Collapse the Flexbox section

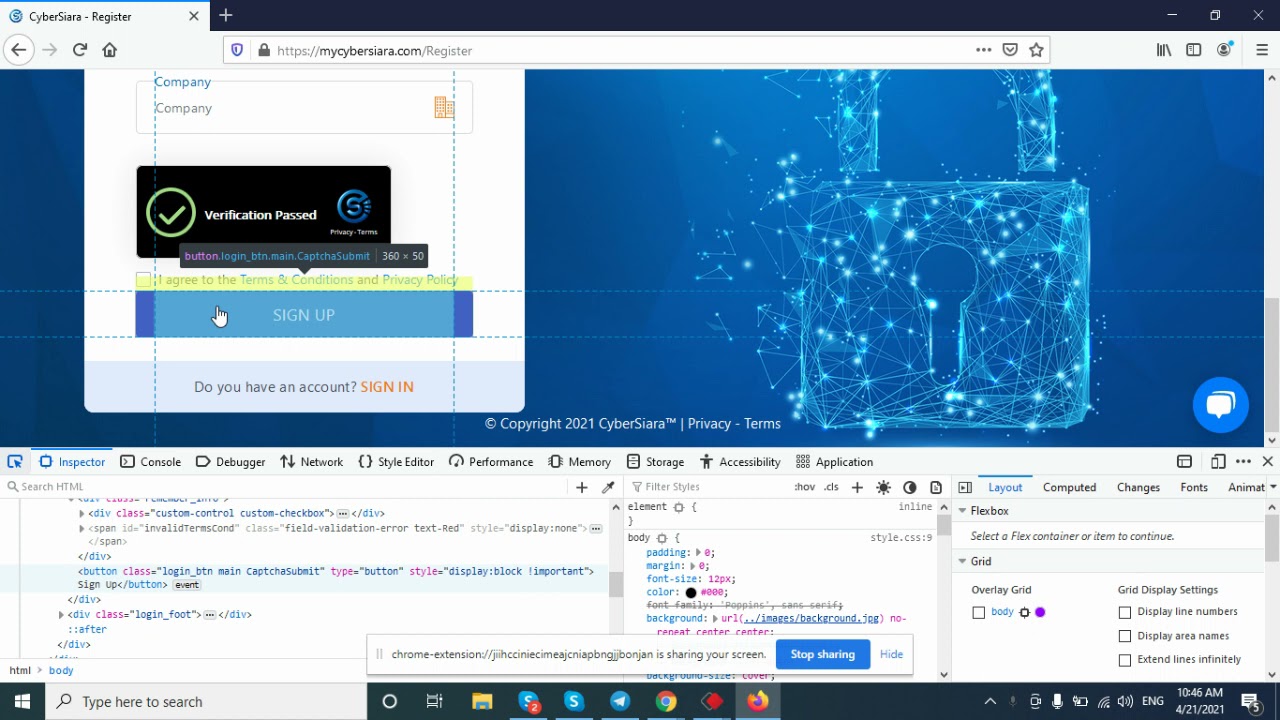[x=962, y=511]
